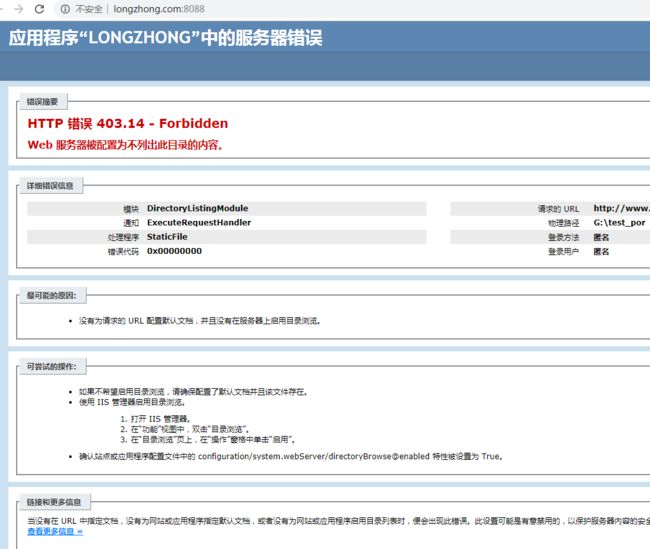650x549 pixels.
Task: Click the error code 0x00000000
Action: tap(174, 251)
